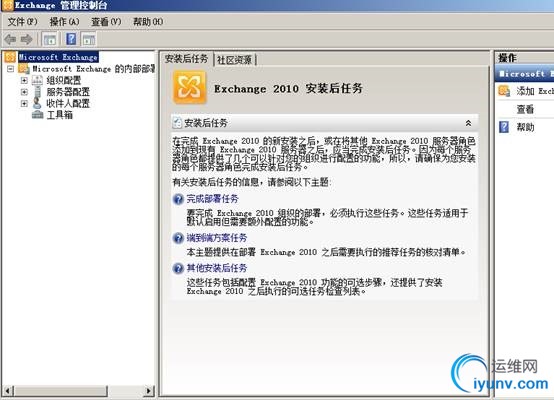Select the 收件人配置 tree item
The height and width of the screenshot is (400, 554).
[x=68, y=103]
